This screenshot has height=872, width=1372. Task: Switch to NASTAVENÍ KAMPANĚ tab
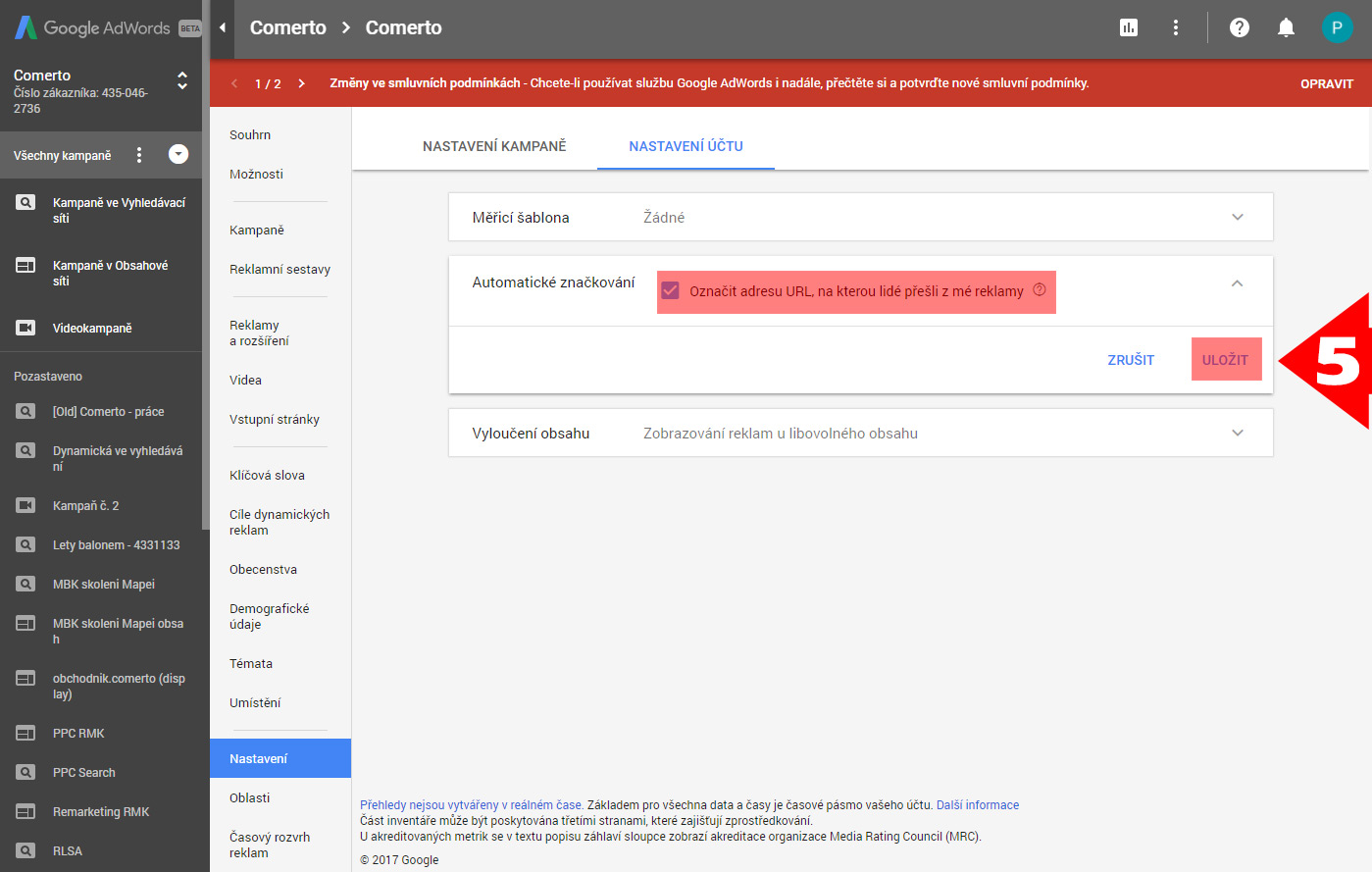click(494, 146)
